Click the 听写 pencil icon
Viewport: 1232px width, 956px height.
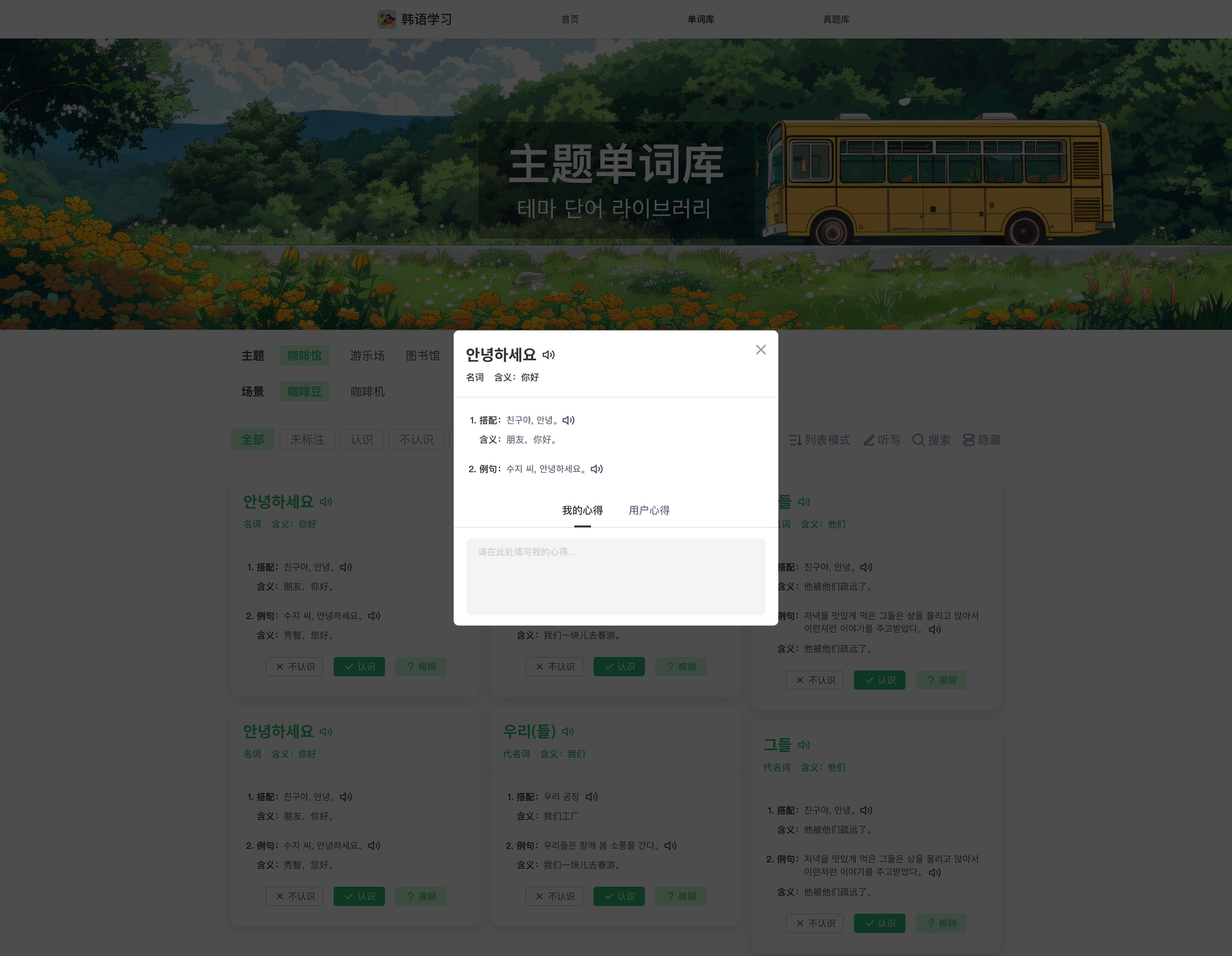coord(869,440)
